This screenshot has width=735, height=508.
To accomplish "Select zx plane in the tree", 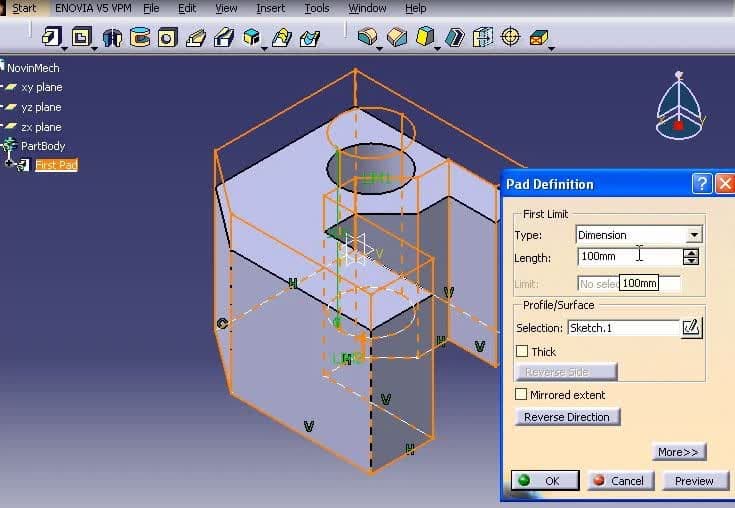I will click(41, 127).
